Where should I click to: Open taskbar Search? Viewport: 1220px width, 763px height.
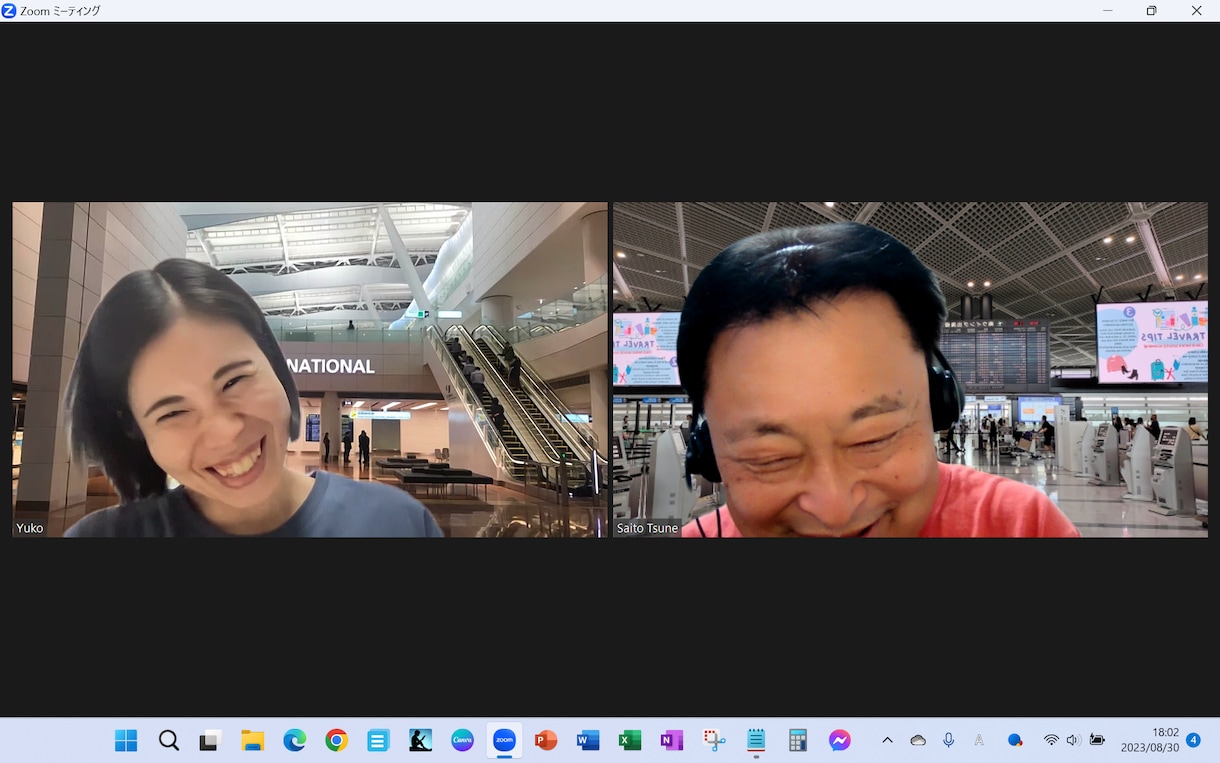point(169,740)
